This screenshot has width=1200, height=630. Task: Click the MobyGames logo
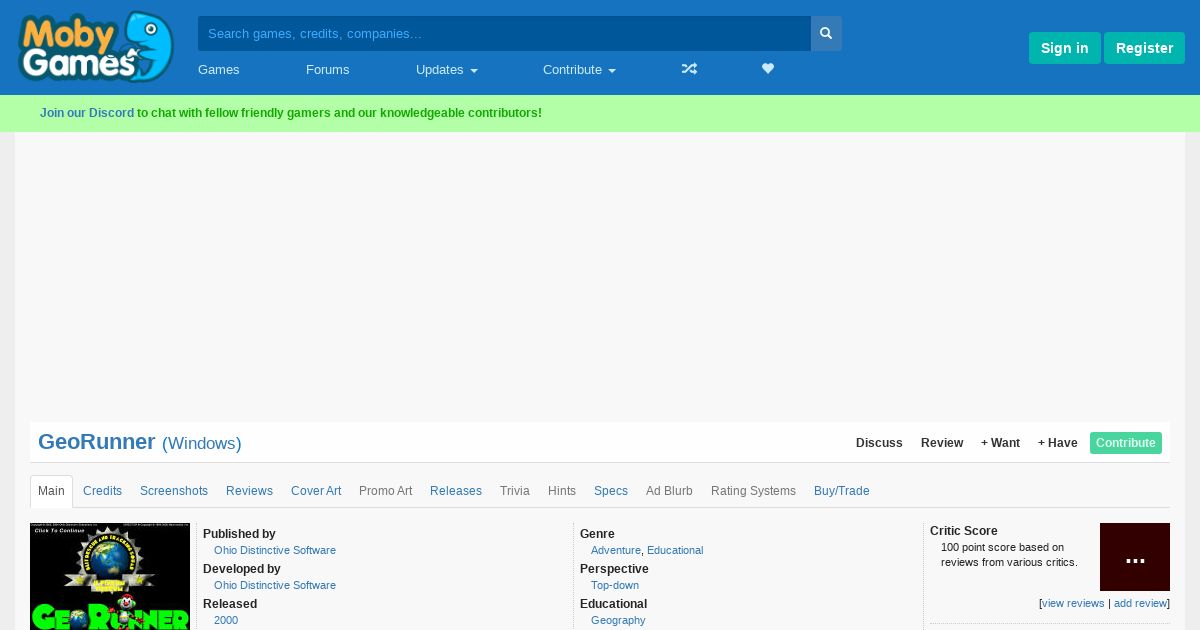96,47
